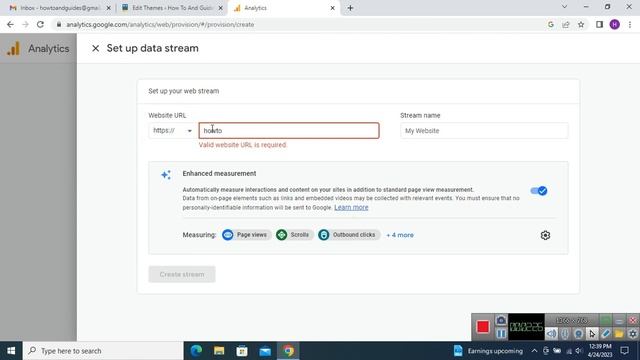This screenshot has height=360, width=640.
Task: Show hidden system tray icons
Action: (x=534, y=351)
